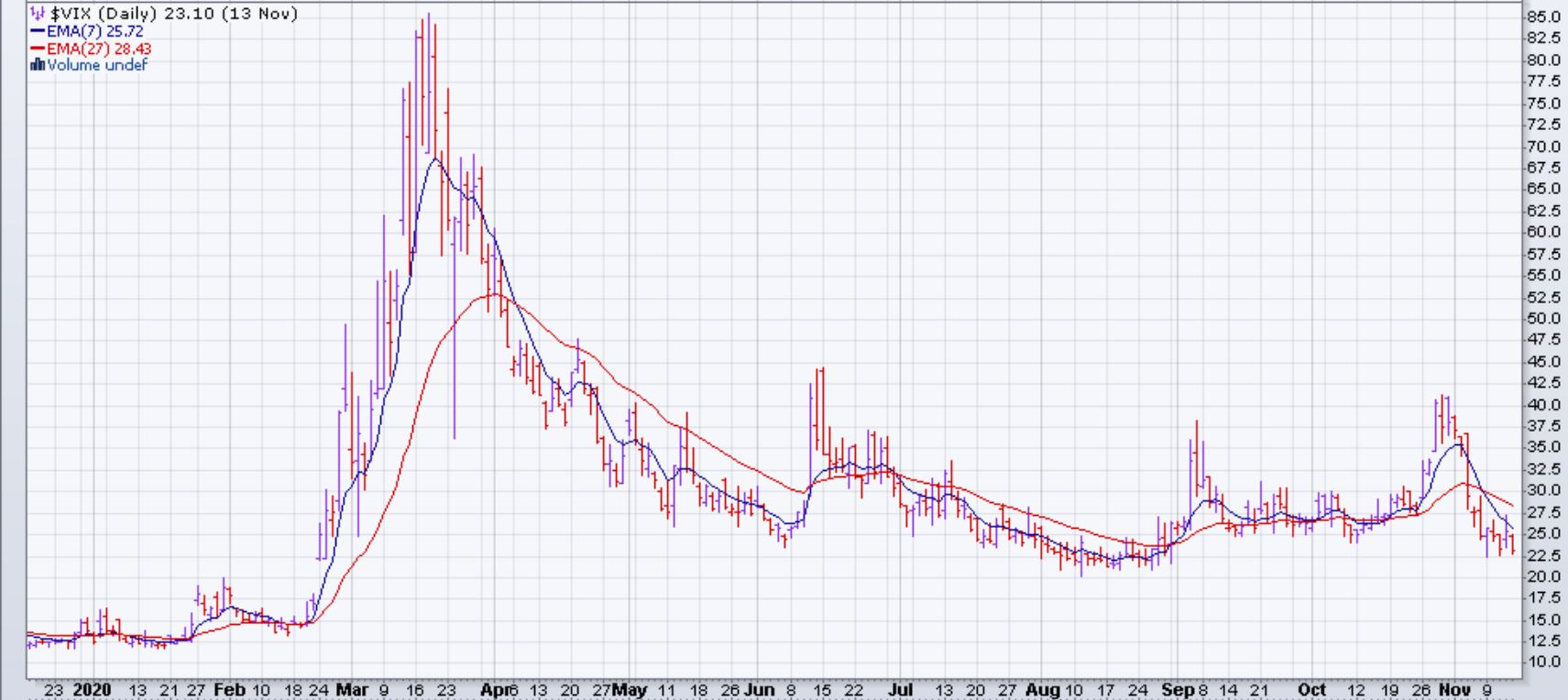Click the red EMA(27) line's peak near April

[493, 294]
